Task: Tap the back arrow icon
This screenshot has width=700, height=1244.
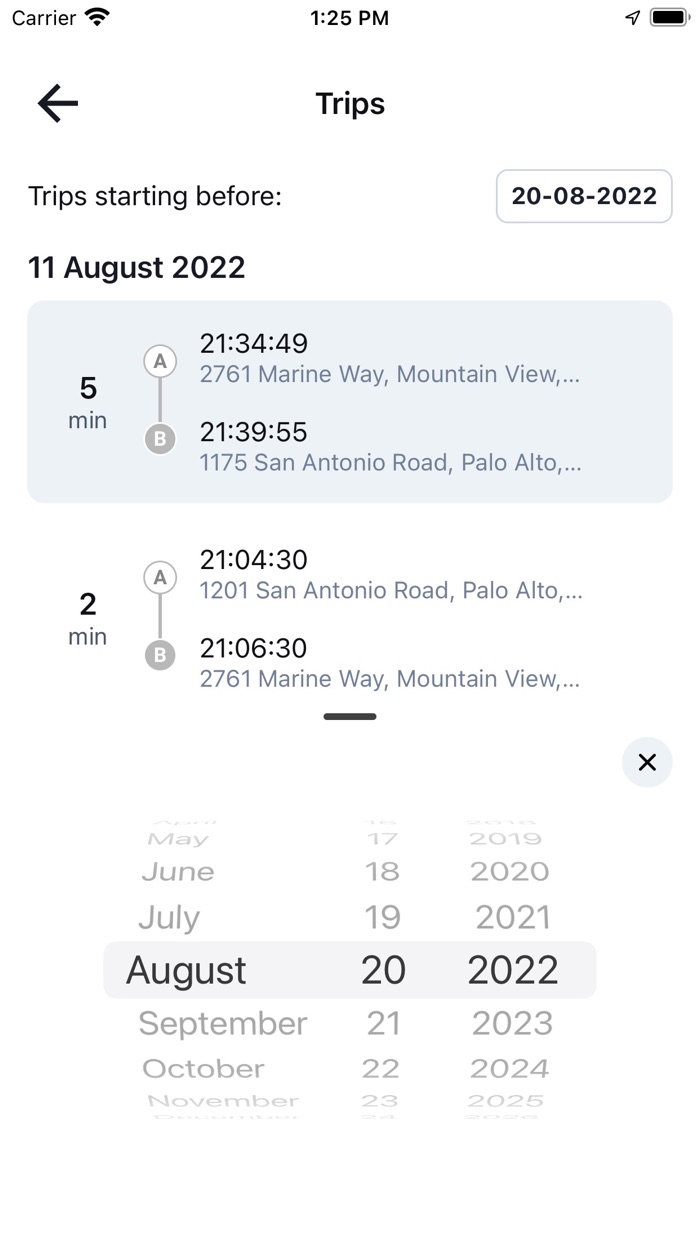Action: [58, 103]
